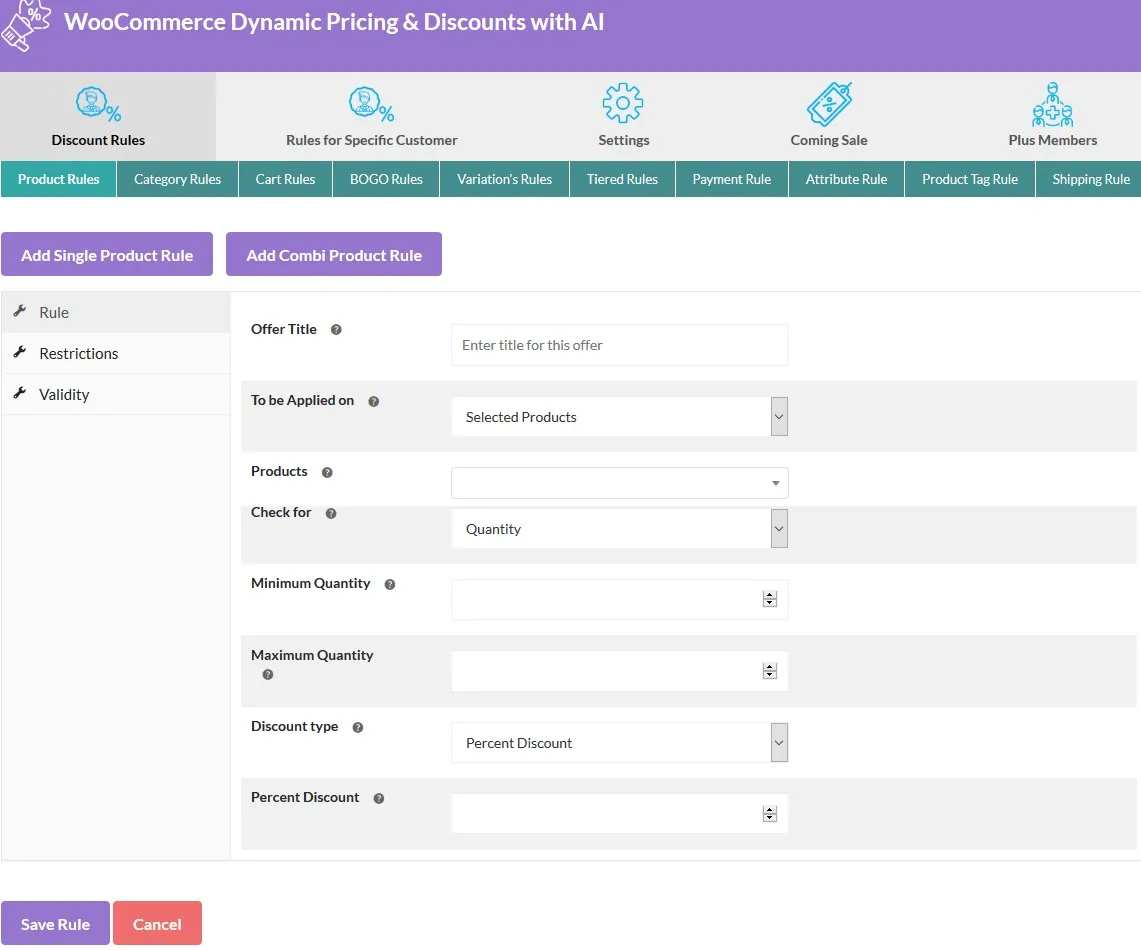
Task: Click Add Single Product Rule
Action: point(107,254)
